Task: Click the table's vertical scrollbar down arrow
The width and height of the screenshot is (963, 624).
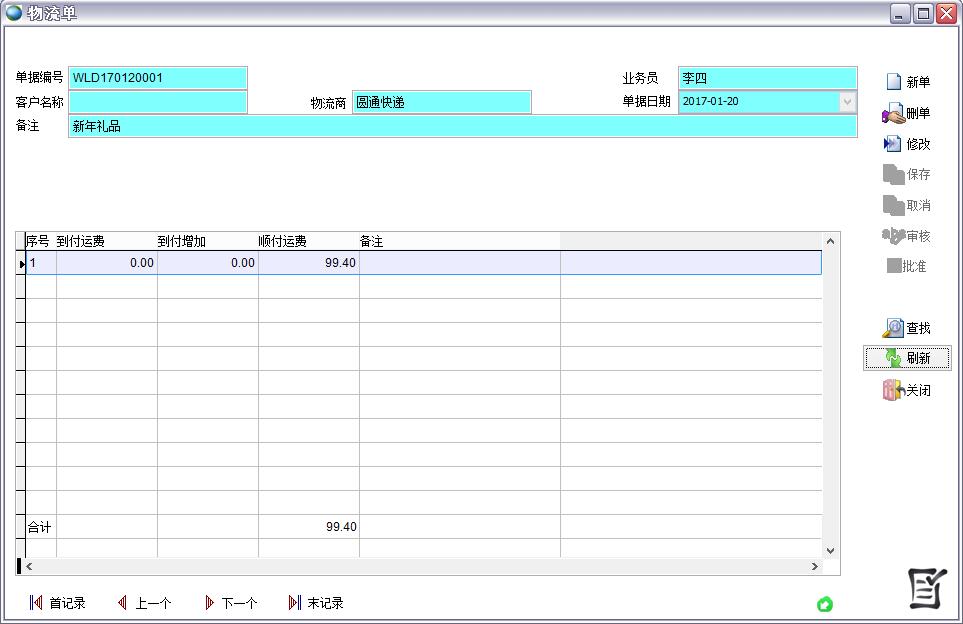Action: [x=829, y=550]
